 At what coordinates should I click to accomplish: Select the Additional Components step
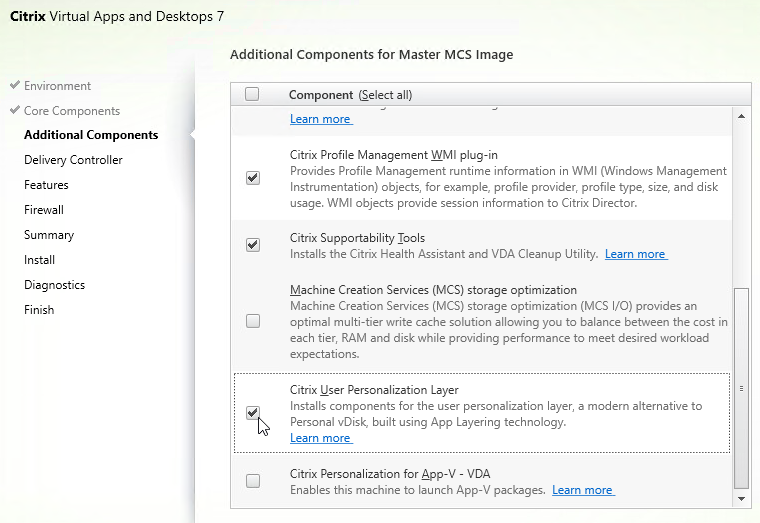(x=91, y=135)
